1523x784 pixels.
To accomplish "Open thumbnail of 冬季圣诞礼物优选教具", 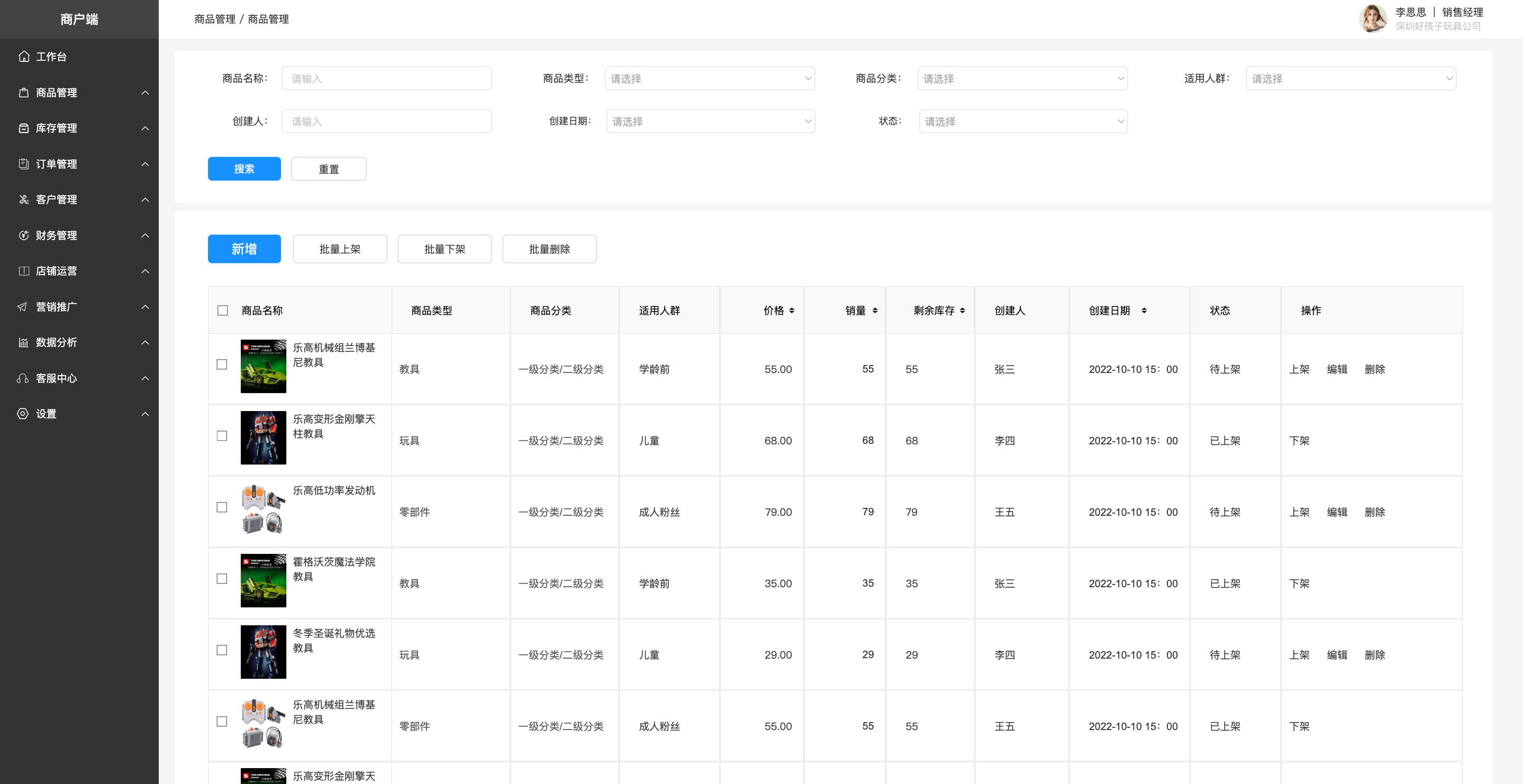I will pos(263,652).
